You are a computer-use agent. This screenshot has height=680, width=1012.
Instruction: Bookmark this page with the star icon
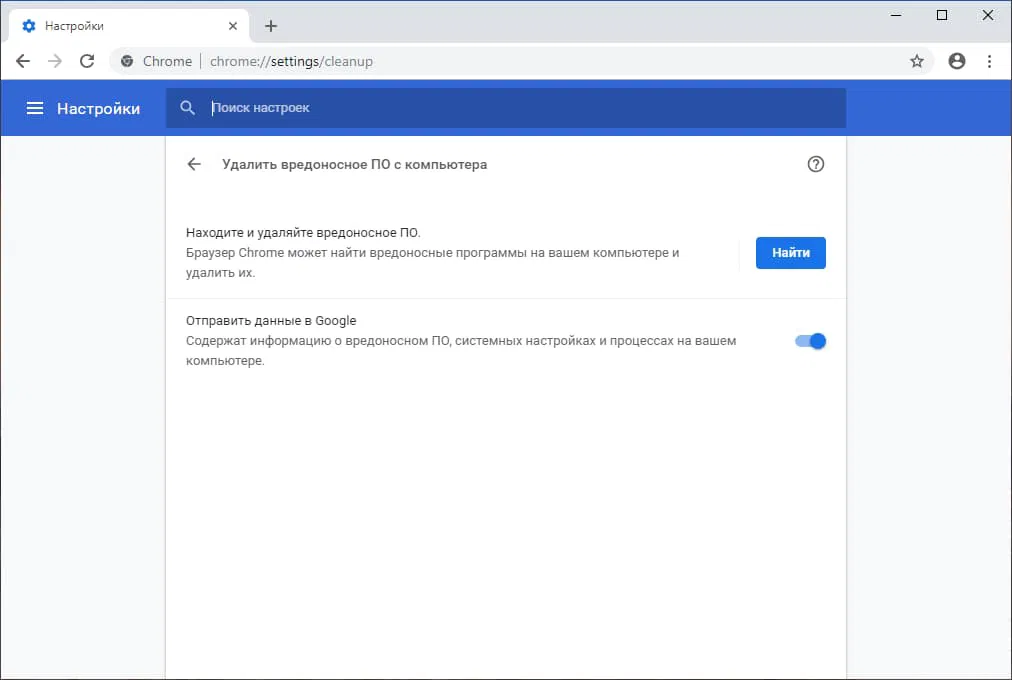pyautogui.click(x=917, y=61)
